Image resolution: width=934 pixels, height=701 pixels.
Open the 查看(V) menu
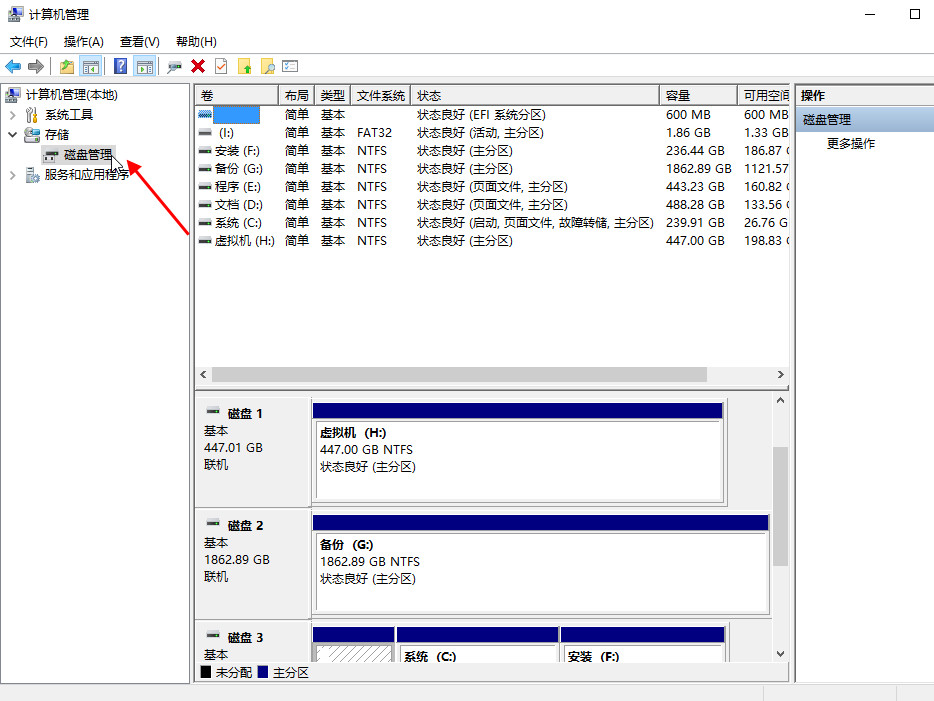tap(139, 41)
